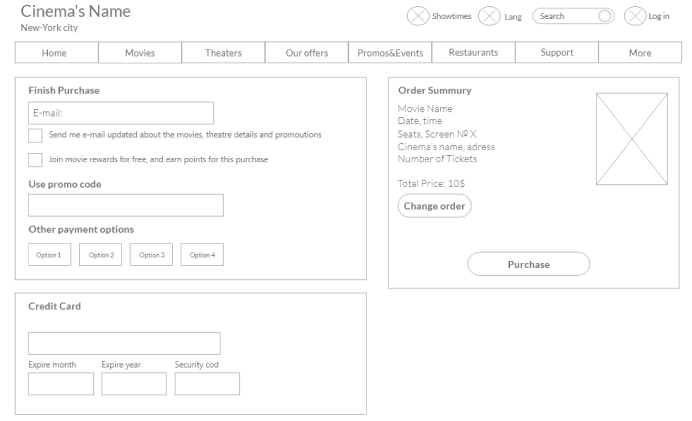Choose payment Option 3
Viewport: 692px width, 421px height.
click(x=151, y=255)
